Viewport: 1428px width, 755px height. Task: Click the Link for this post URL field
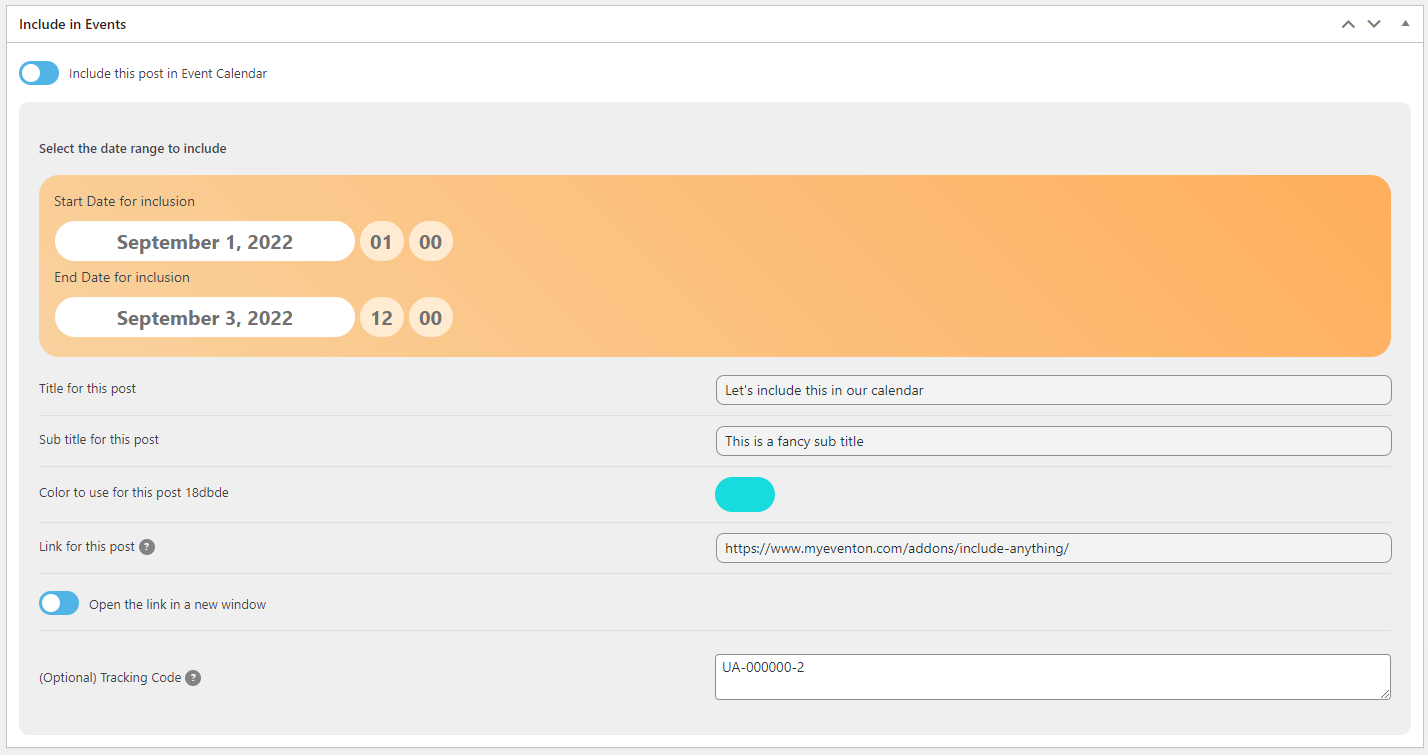coord(1053,548)
